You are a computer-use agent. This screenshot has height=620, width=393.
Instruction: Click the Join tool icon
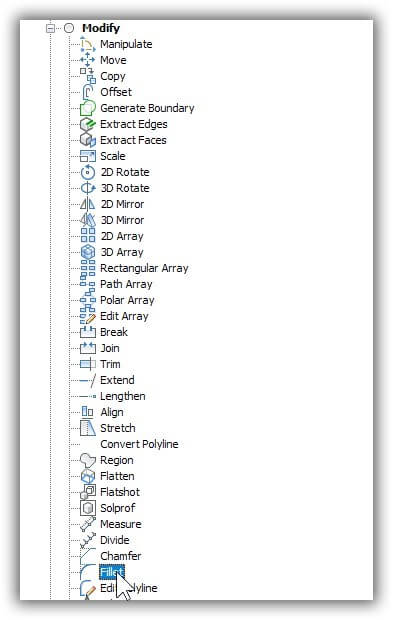point(88,348)
